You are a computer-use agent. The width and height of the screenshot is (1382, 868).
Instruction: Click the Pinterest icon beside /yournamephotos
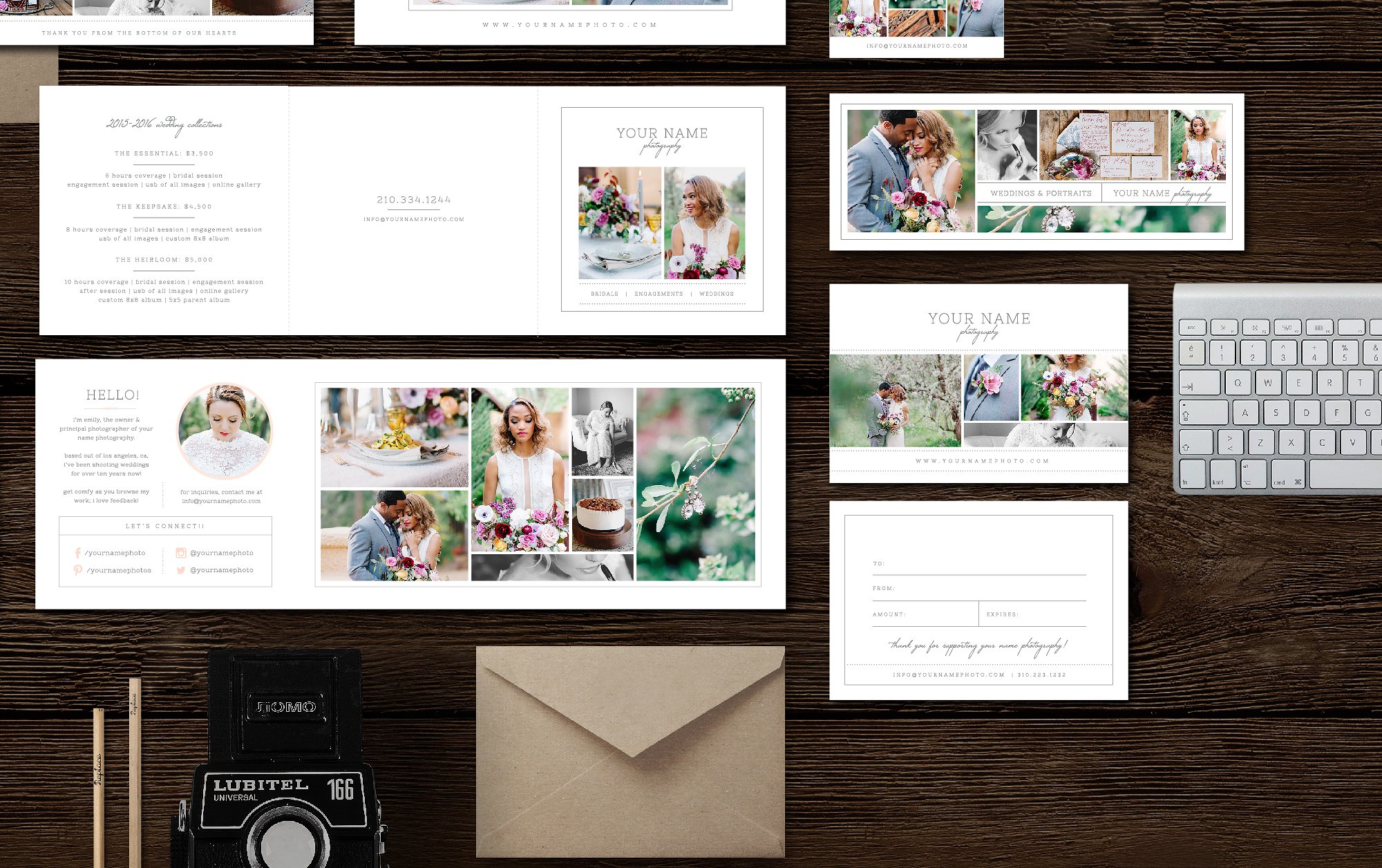[x=77, y=570]
